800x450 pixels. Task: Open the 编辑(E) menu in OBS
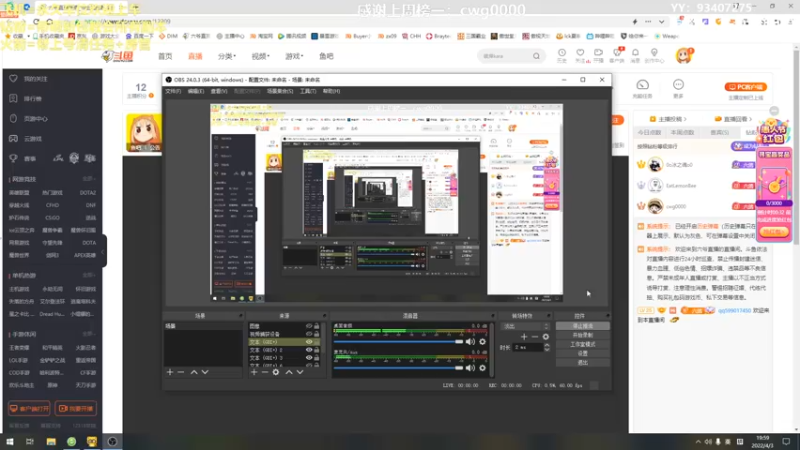click(195, 91)
